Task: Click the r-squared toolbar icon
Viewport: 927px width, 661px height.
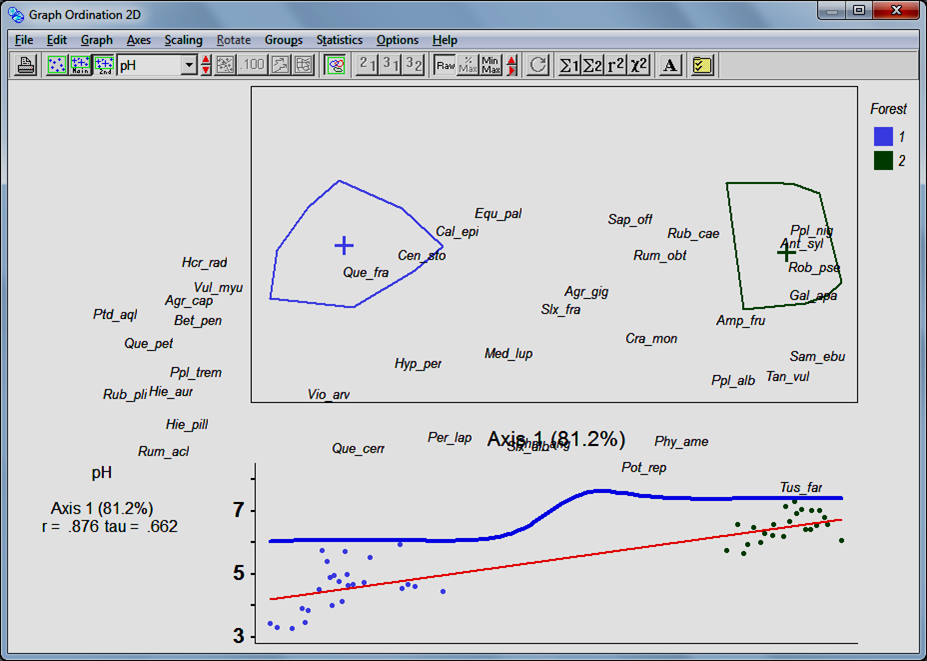Action: point(616,65)
